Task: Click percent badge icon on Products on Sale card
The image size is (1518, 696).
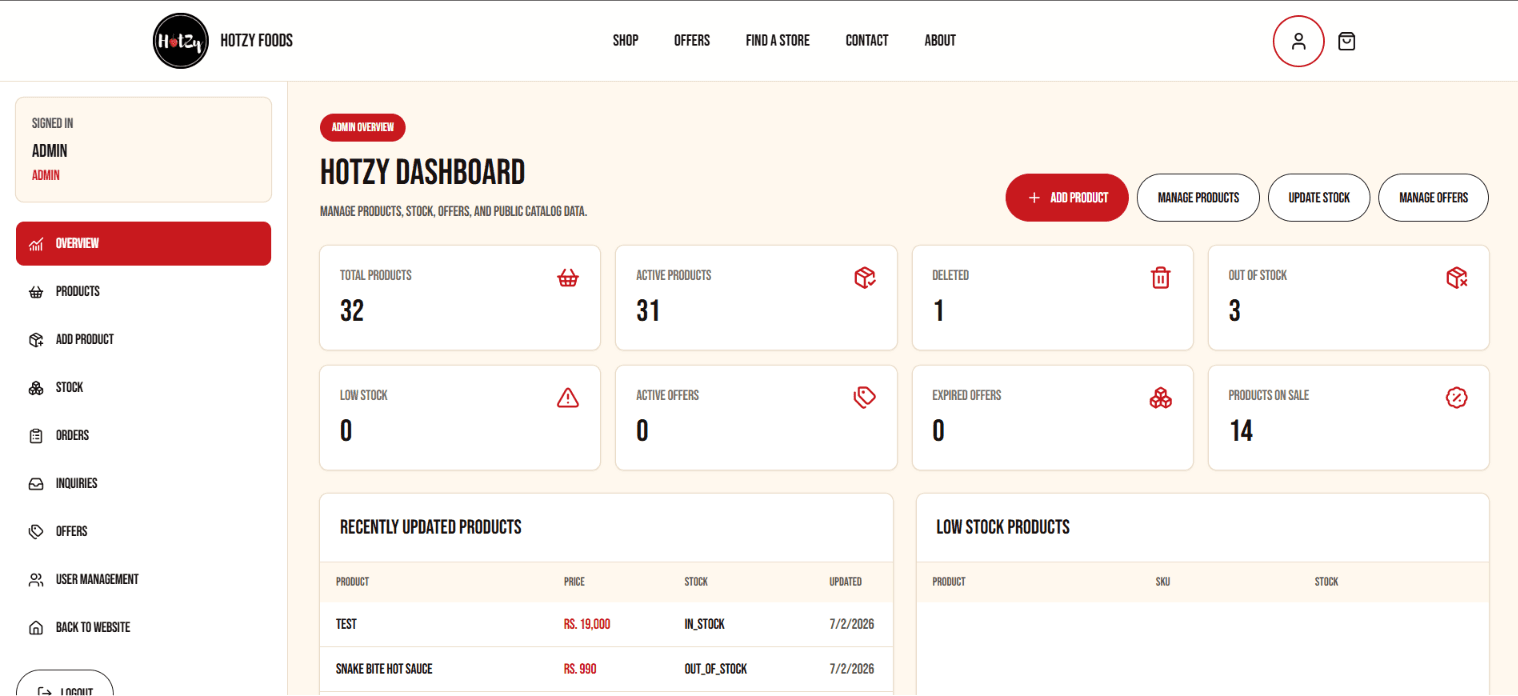Action: [1457, 398]
